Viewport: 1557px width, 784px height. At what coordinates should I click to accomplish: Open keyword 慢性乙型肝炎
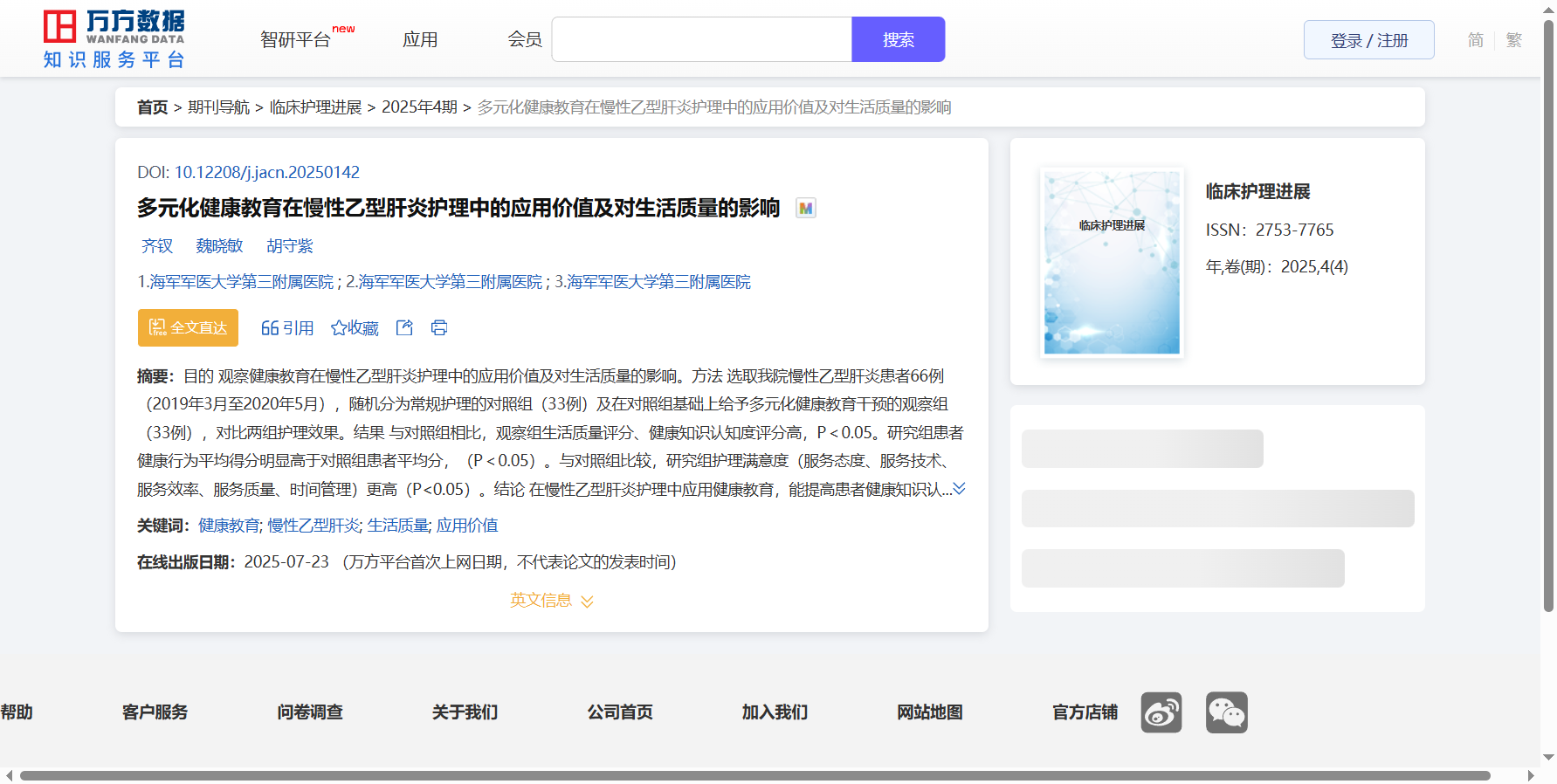pyautogui.click(x=313, y=526)
